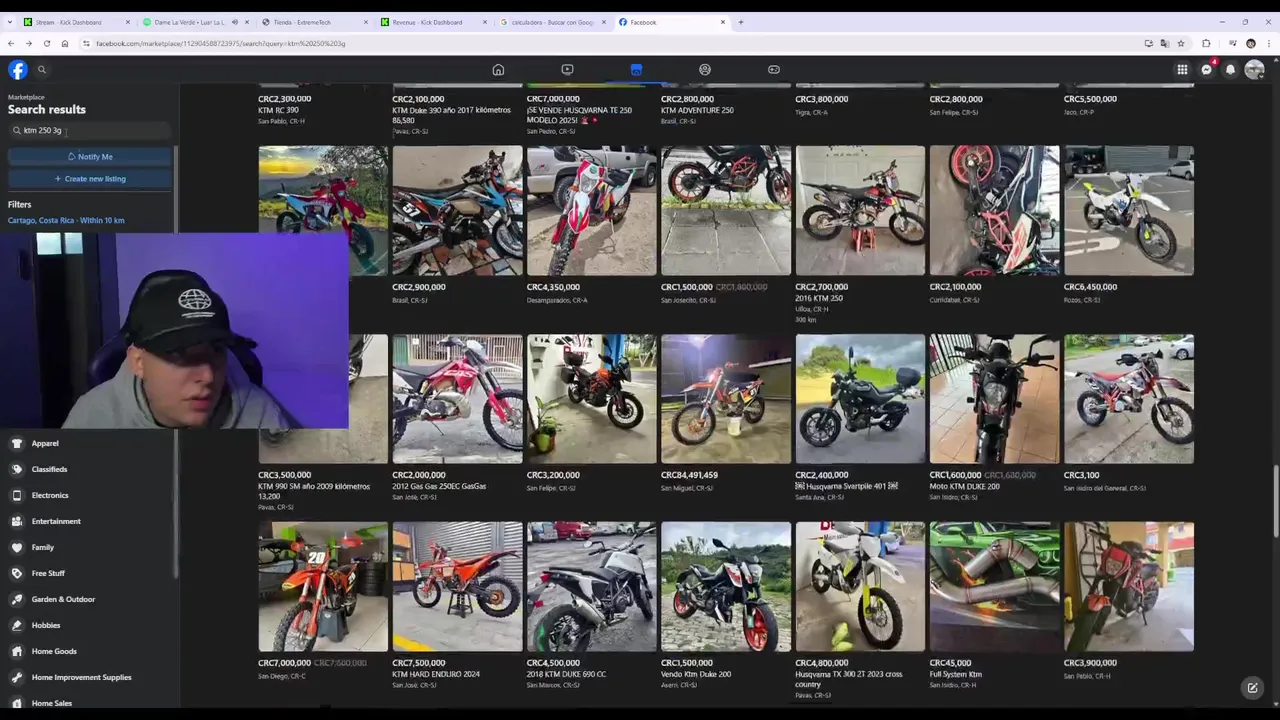Mute the Dame La Verdé tab audio icon
The width and height of the screenshot is (1280, 720).
click(235, 22)
